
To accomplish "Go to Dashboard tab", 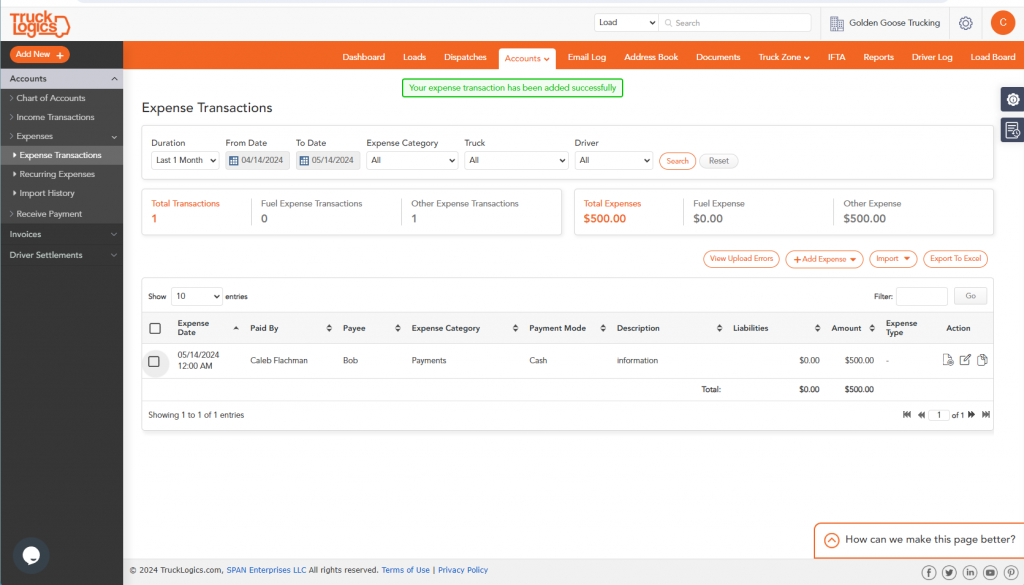I will coord(364,57).
